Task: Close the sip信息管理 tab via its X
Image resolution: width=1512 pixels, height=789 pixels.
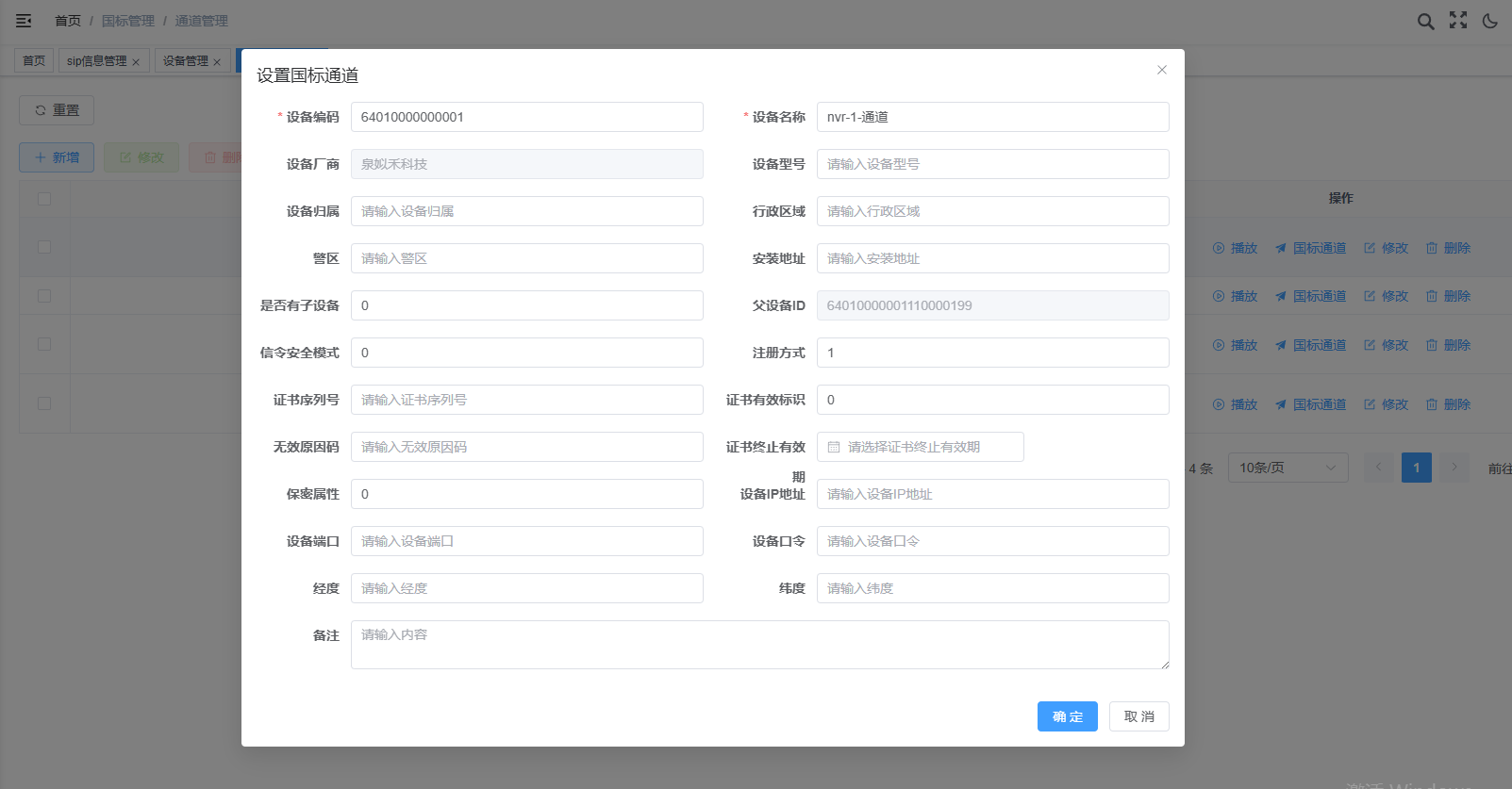Action: (x=136, y=62)
